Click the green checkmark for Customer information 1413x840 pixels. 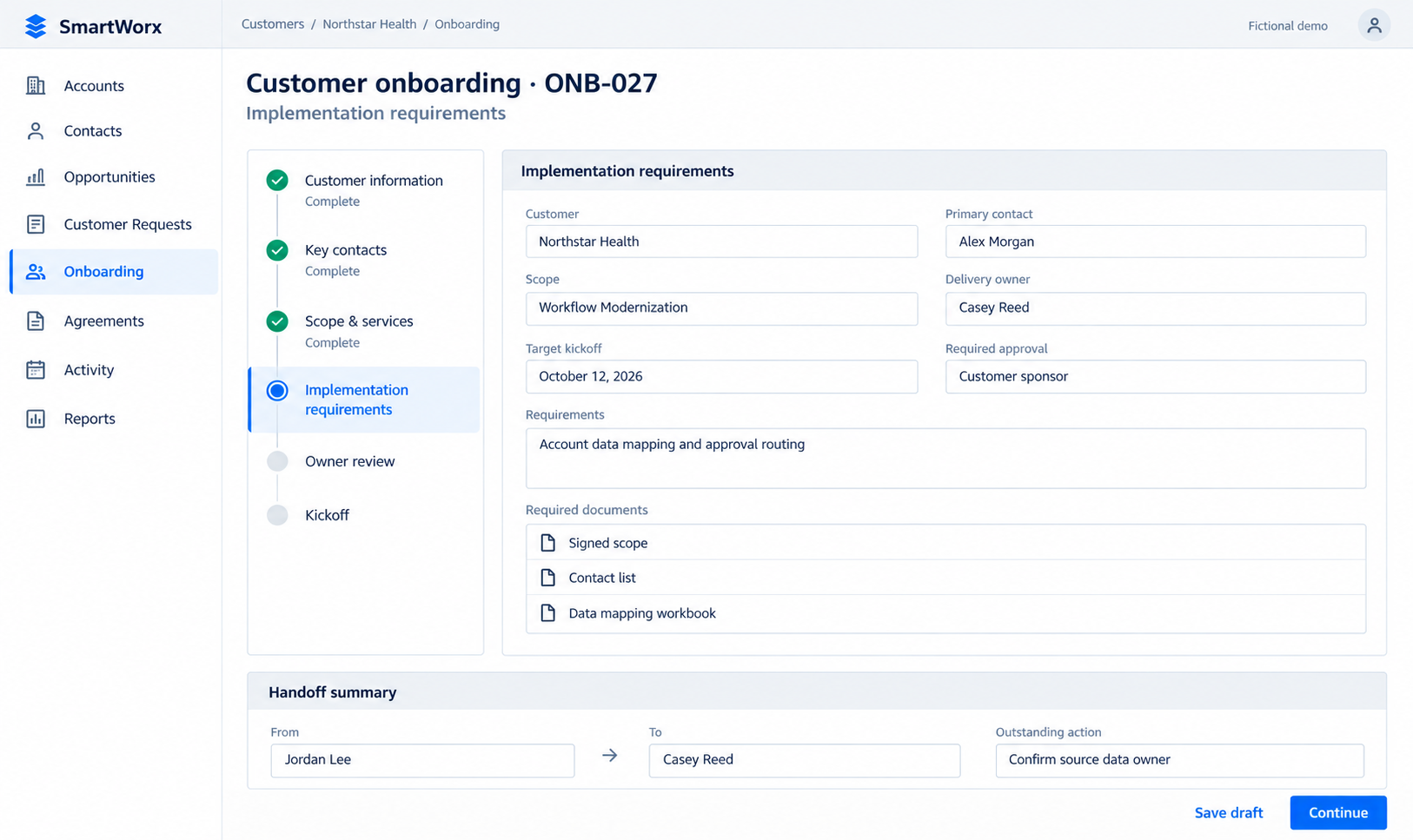click(277, 181)
